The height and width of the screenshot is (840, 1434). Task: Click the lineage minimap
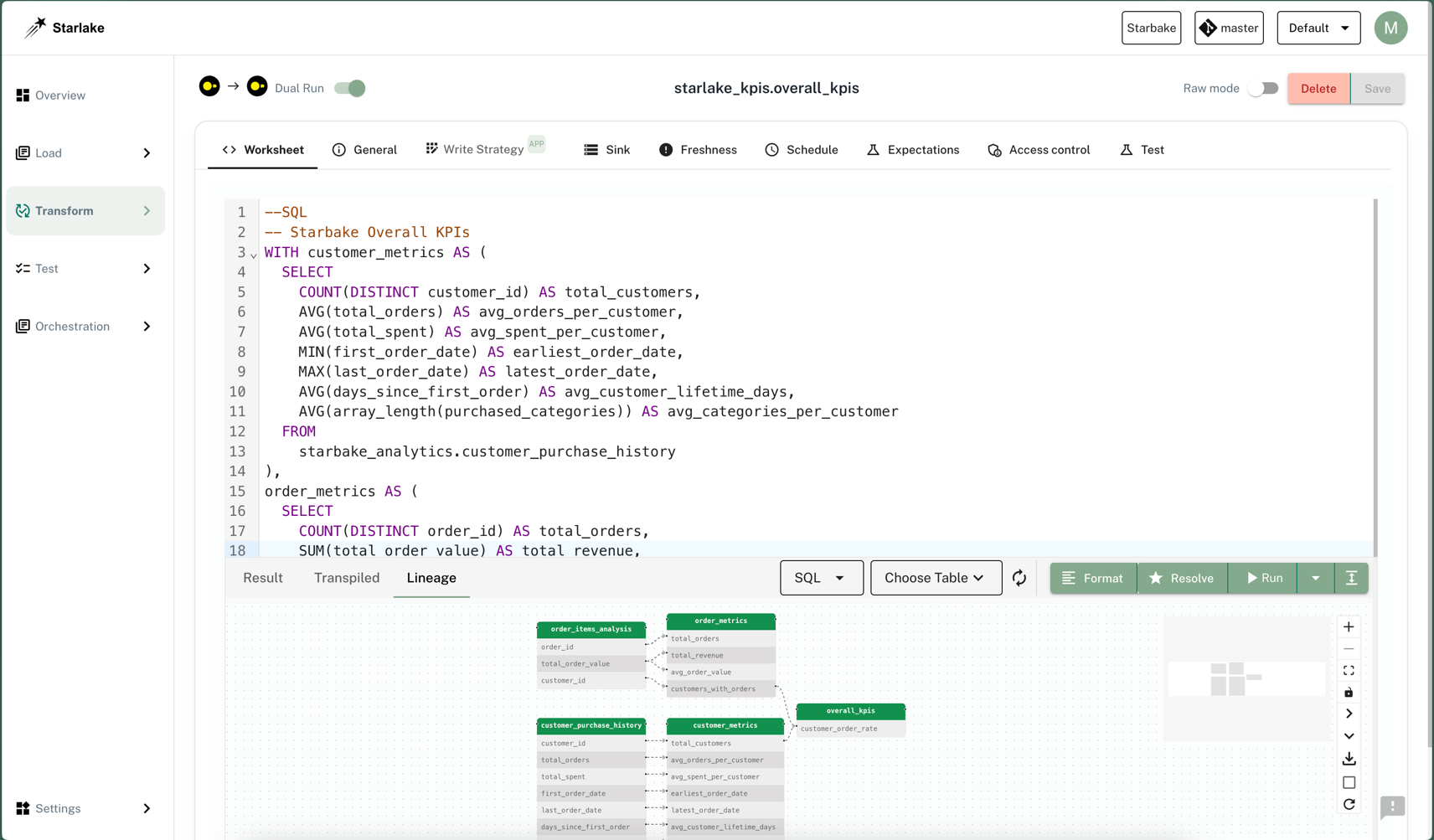point(1246,679)
